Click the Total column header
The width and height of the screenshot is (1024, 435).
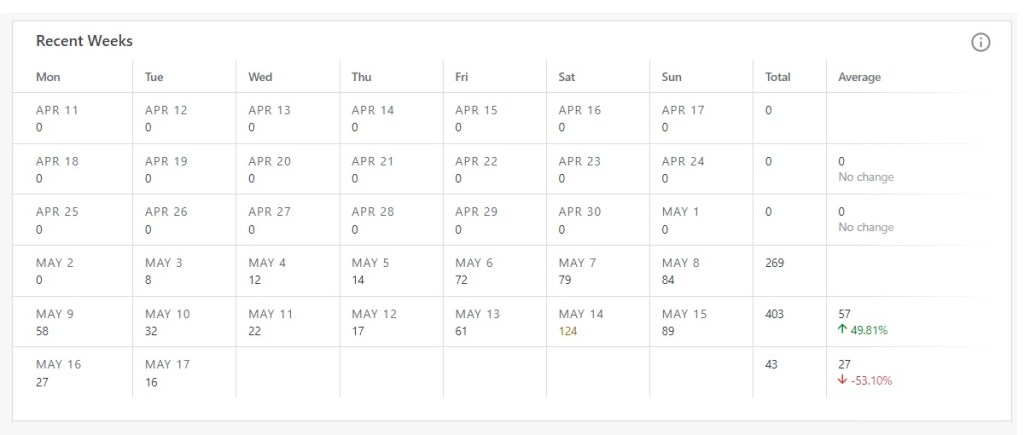[x=777, y=77]
